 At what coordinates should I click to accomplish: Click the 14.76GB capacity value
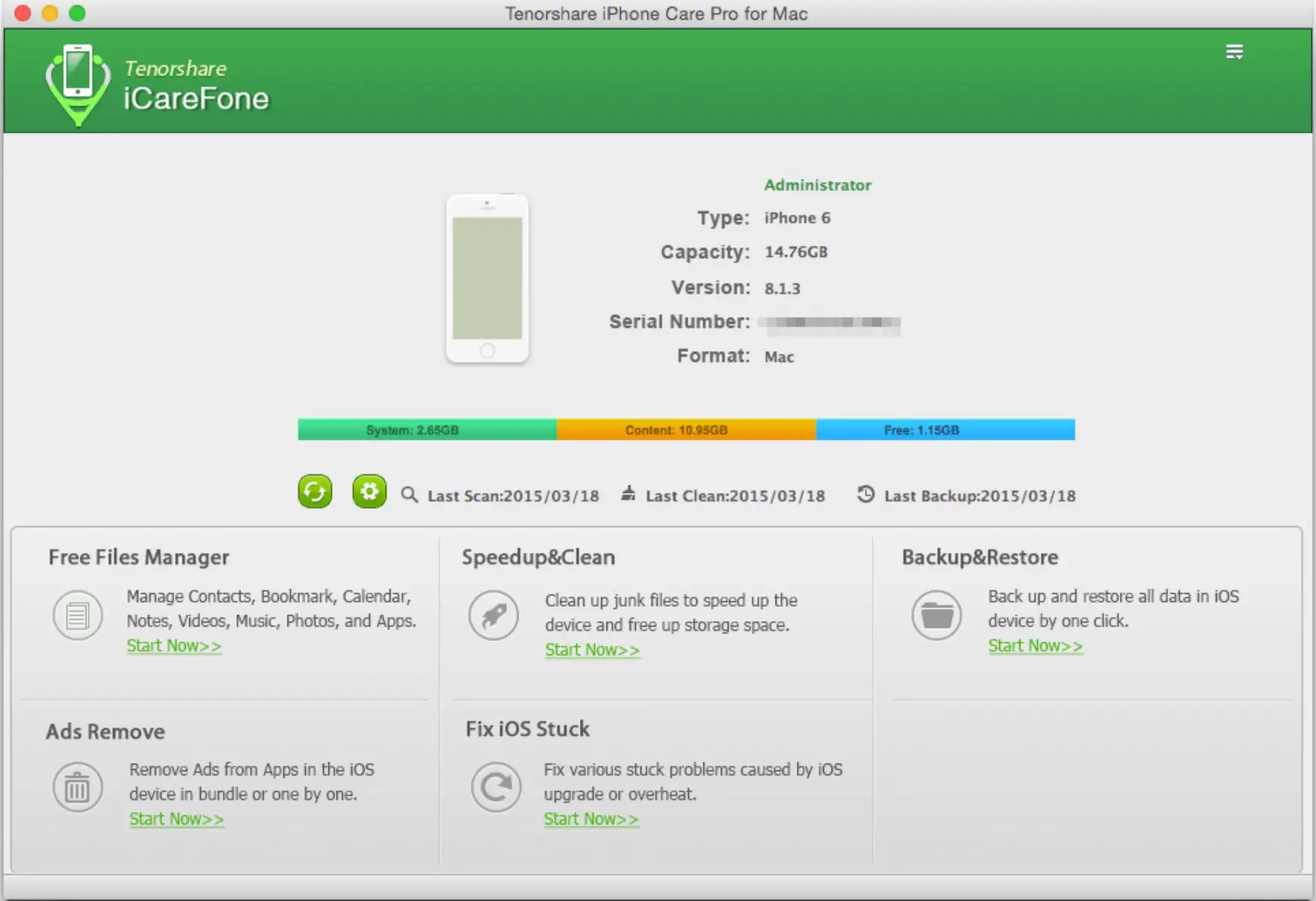click(x=796, y=252)
